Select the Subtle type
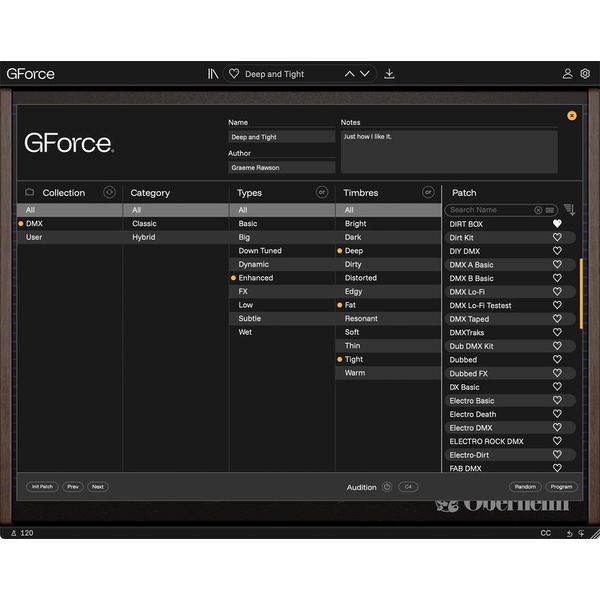 pyautogui.click(x=282, y=318)
